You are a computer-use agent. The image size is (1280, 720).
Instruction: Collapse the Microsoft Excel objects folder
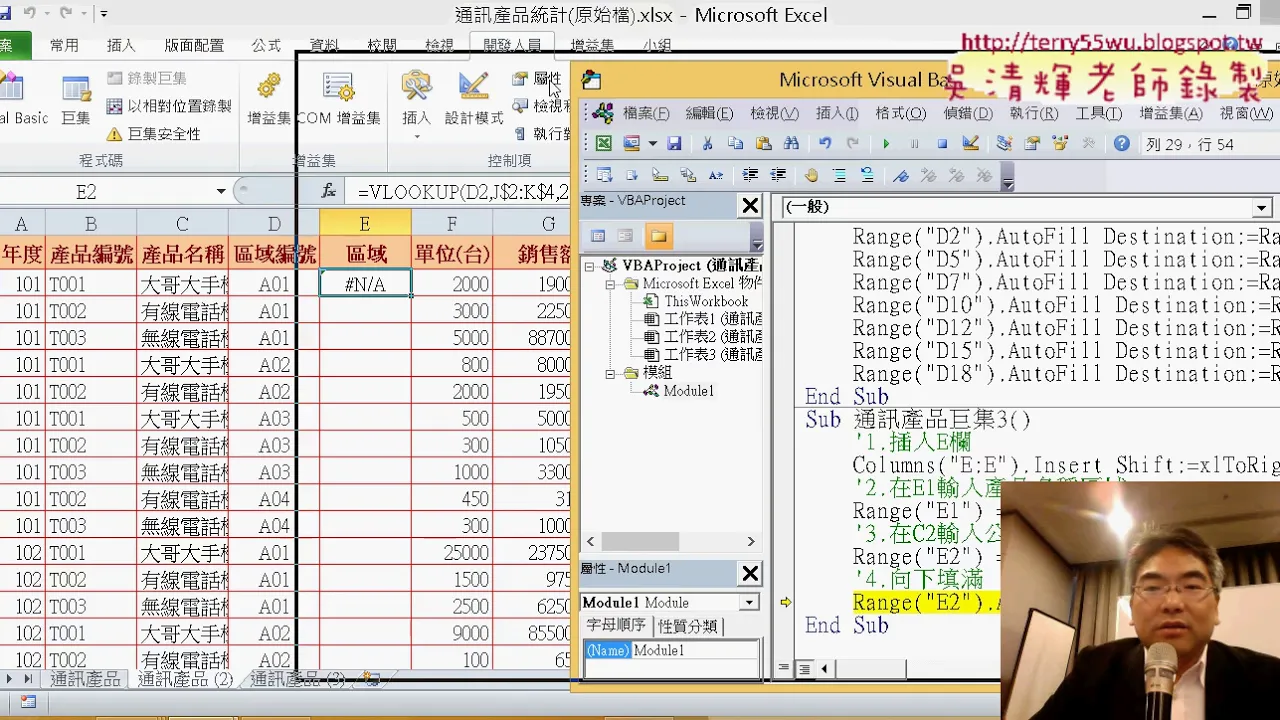click(610, 284)
